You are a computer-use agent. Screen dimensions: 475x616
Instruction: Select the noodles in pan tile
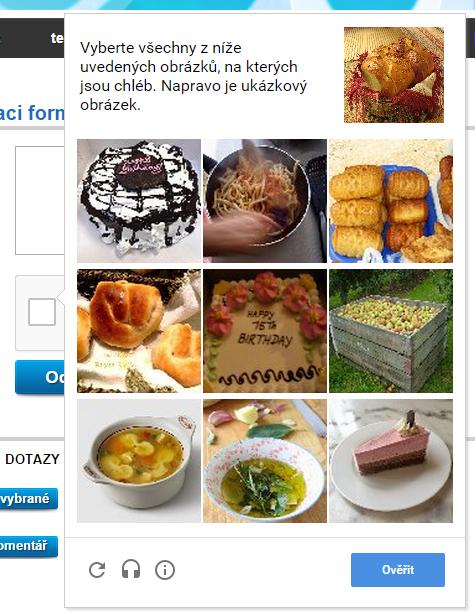[x=265, y=201]
